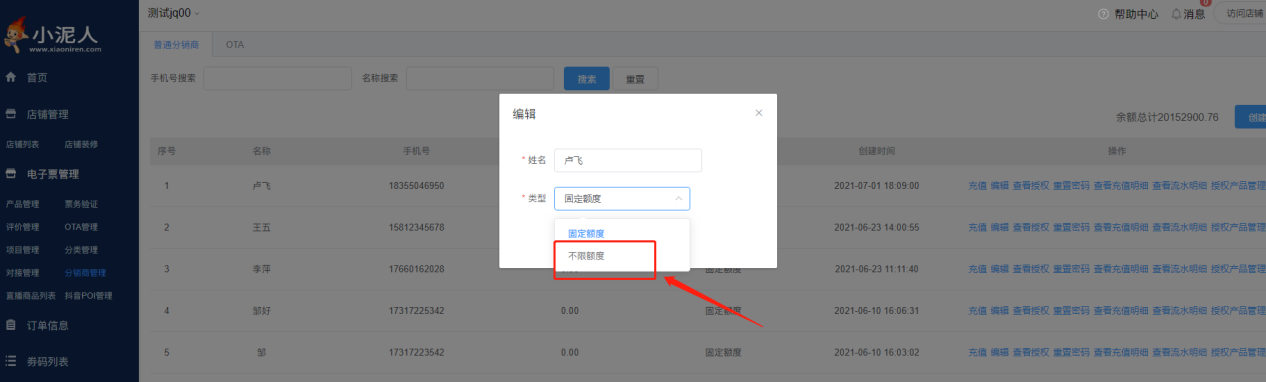Click 查看流水明细 in the 2021-07-01 18:09:00 row
The image size is (1266, 382).
[1179, 186]
